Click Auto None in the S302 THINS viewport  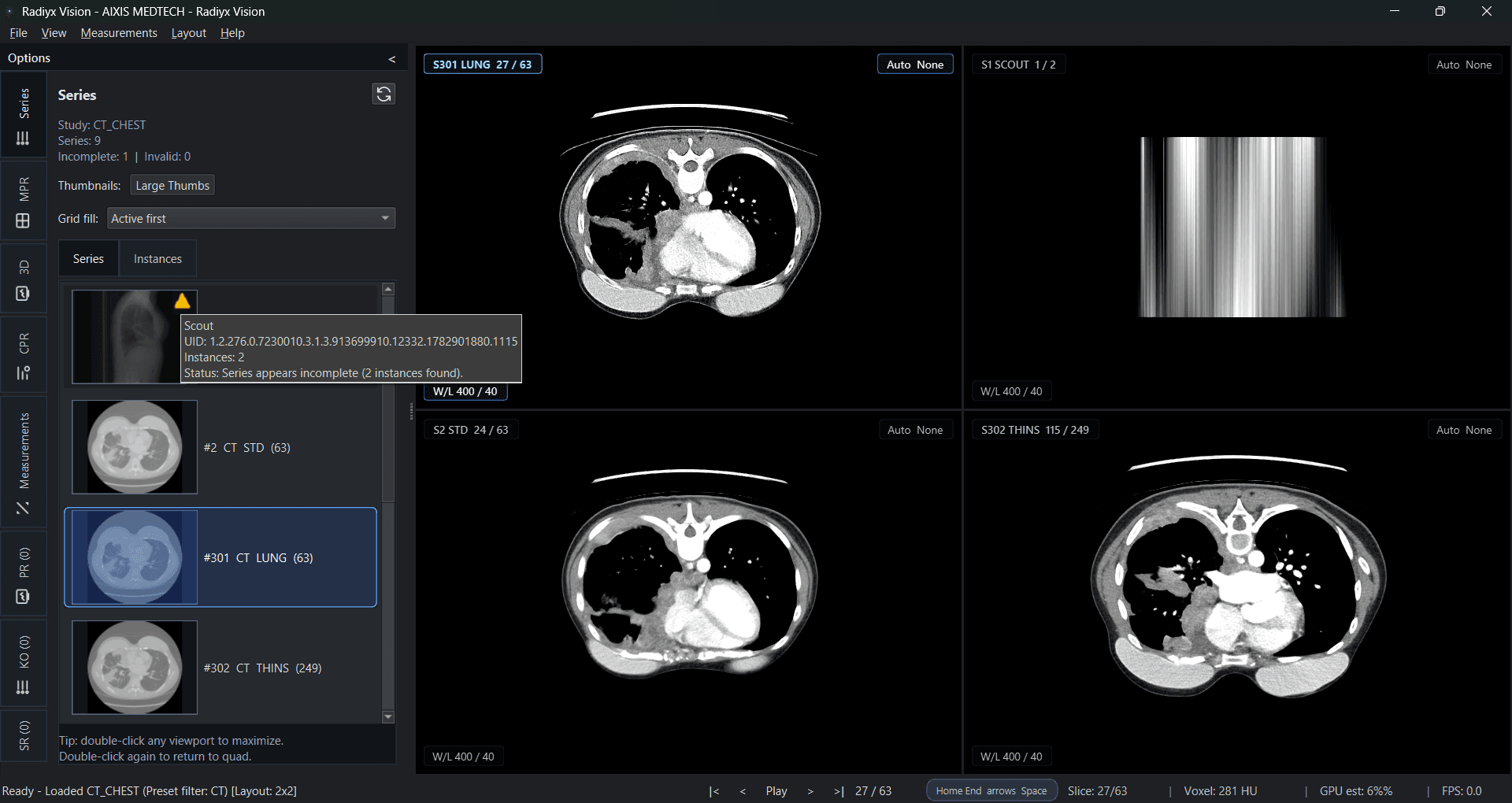pos(1464,430)
